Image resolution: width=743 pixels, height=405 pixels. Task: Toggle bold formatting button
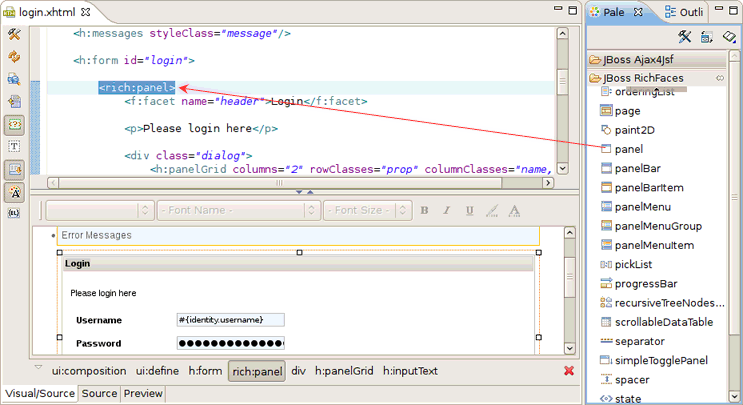[x=424, y=210]
